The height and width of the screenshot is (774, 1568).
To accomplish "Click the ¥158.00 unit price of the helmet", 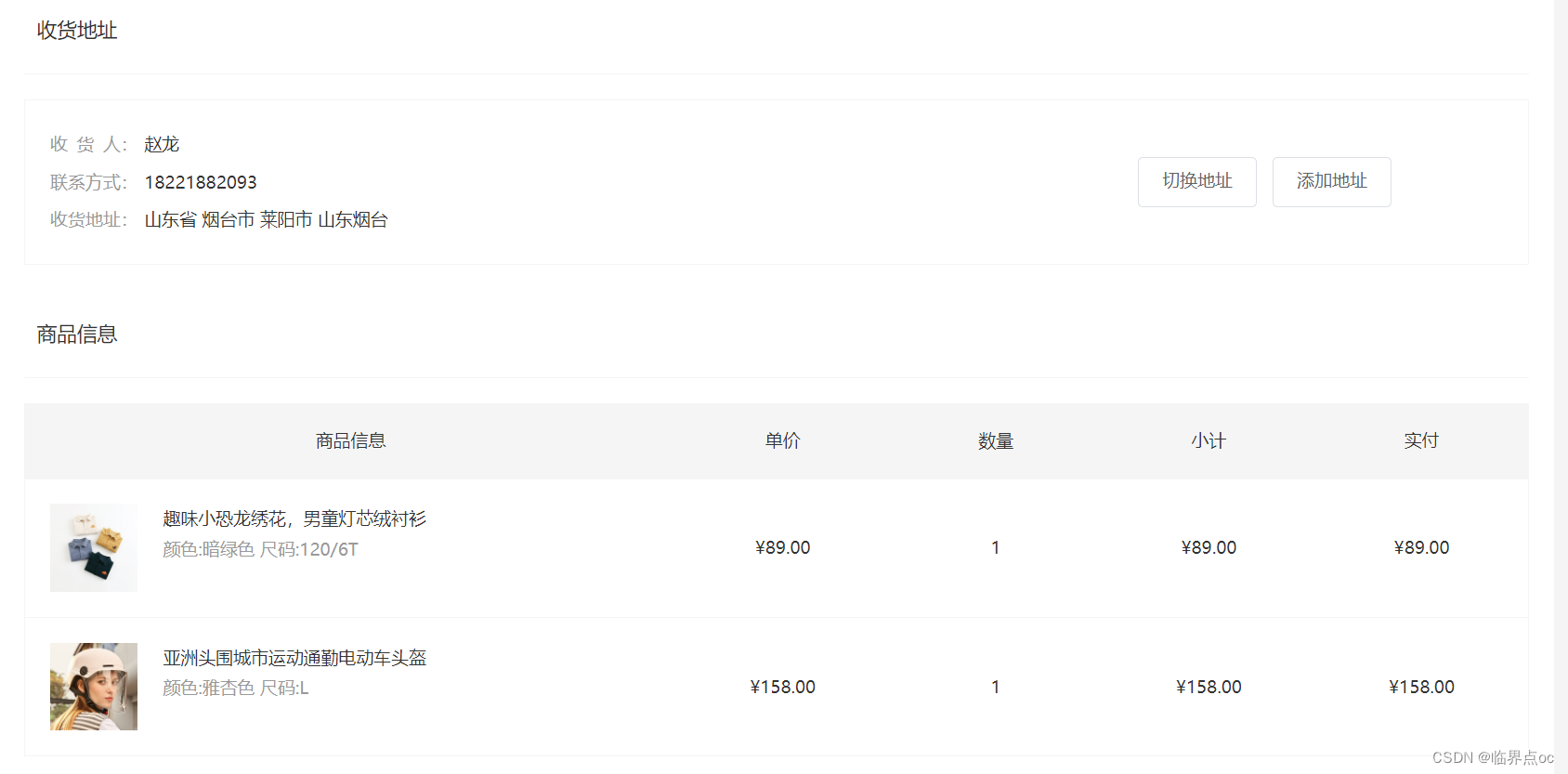I will [782, 687].
